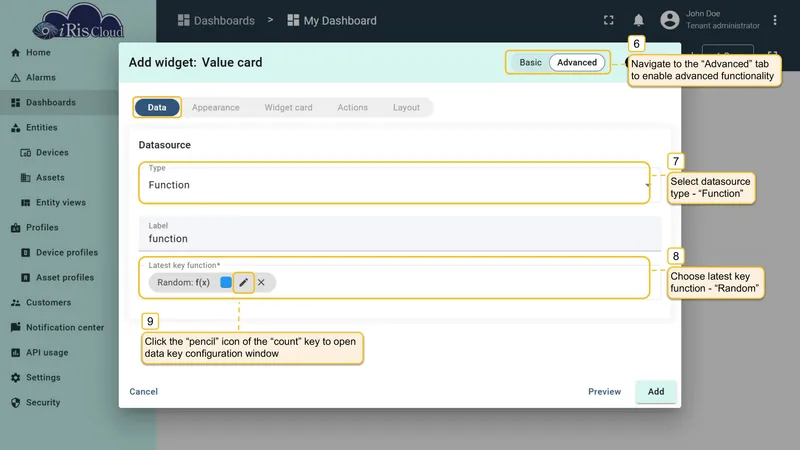Select Dashboards in the sidebar

tap(43, 103)
